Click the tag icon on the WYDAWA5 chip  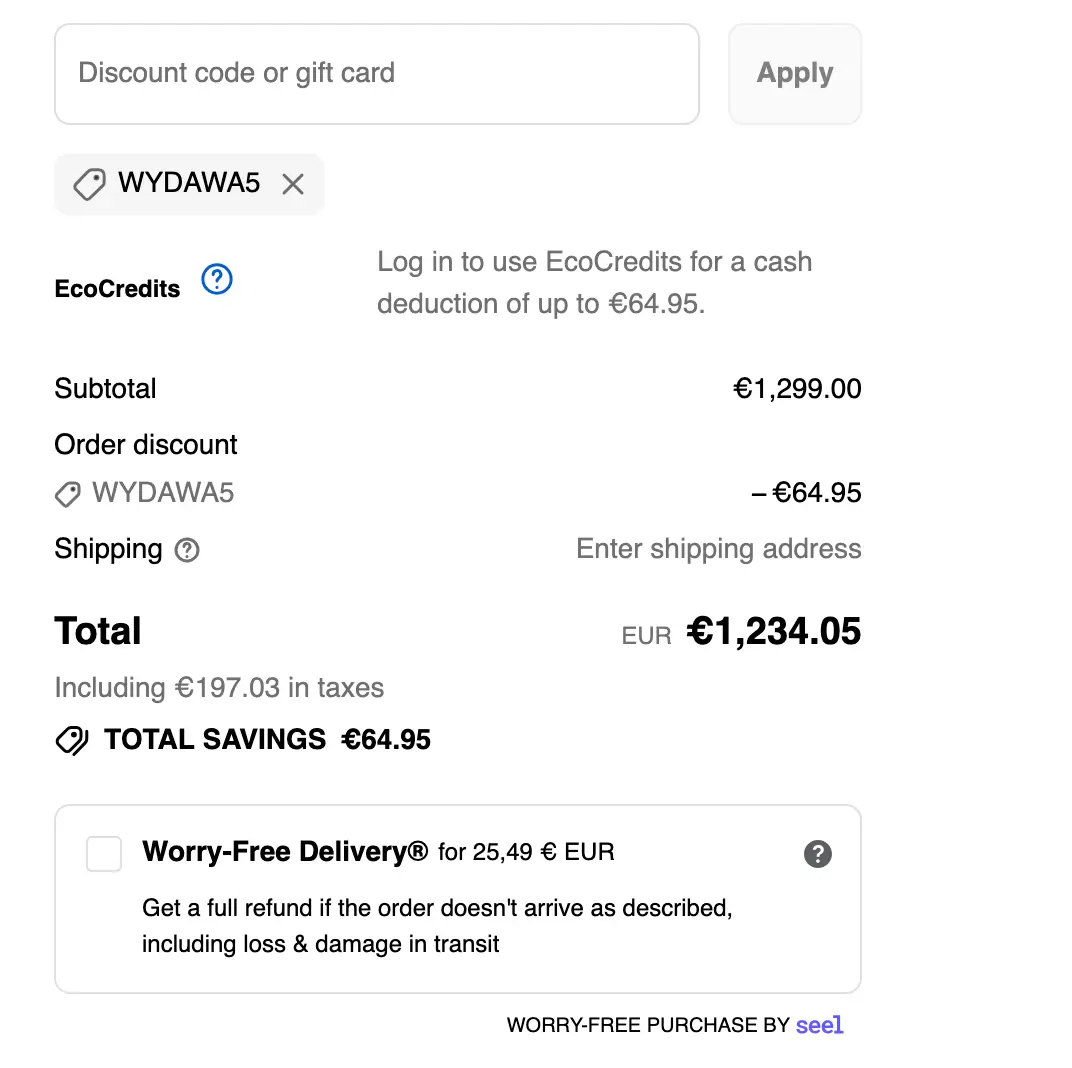pos(89,184)
